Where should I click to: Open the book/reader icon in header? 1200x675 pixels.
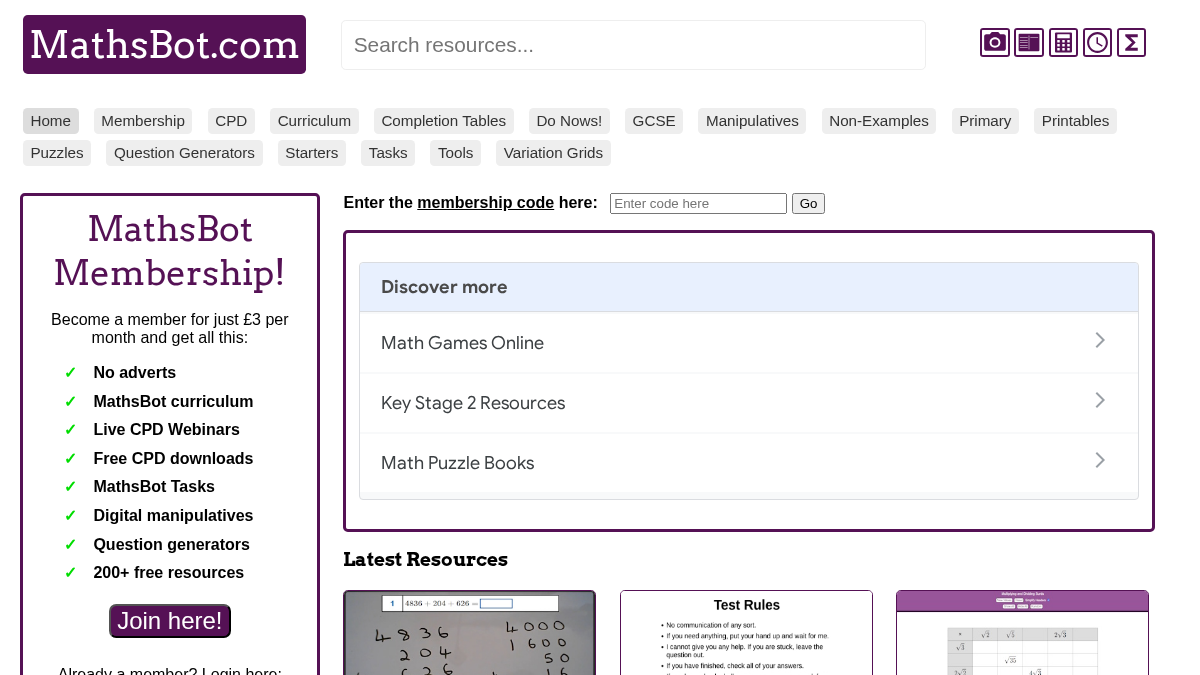1029,42
